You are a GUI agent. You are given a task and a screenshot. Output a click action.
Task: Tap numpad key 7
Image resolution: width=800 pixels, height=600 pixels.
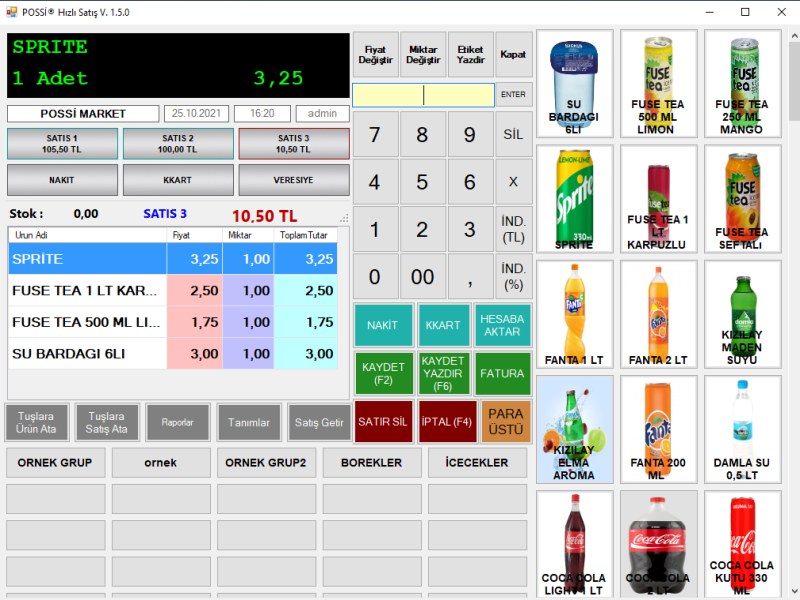click(x=375, y=135)
